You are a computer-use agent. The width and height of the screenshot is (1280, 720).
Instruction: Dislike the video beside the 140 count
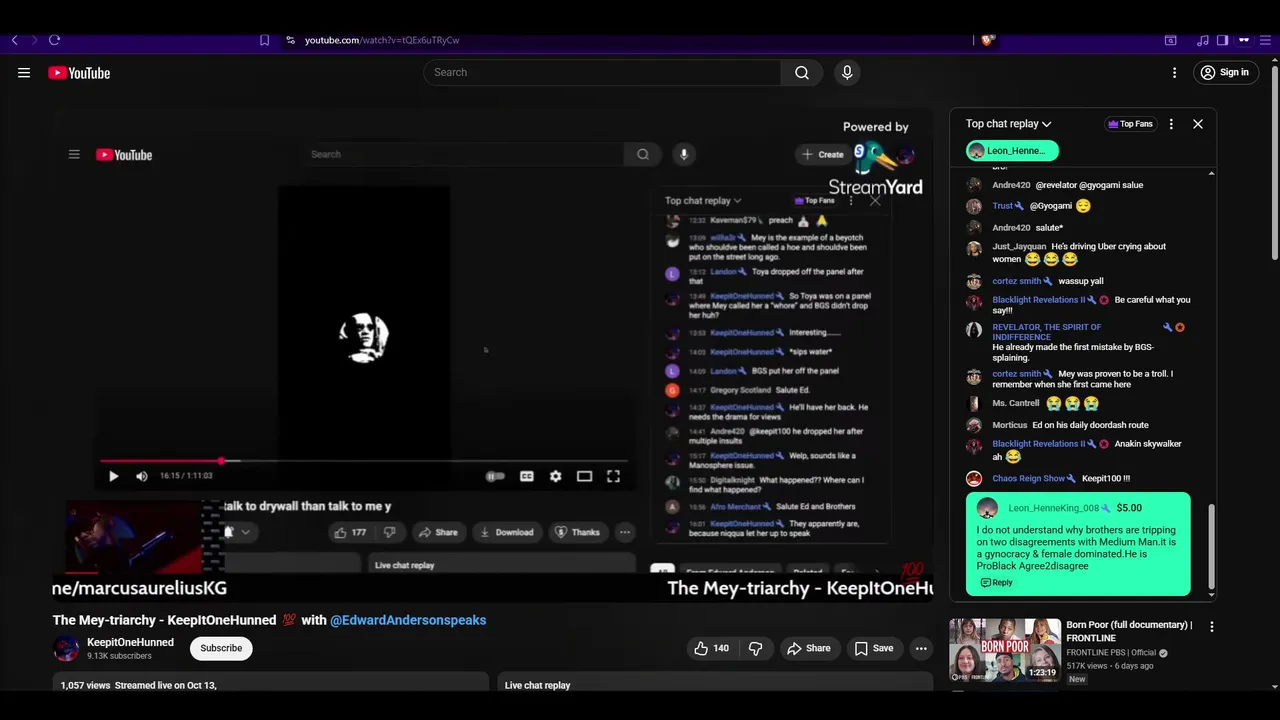pyautogui.click(x=756, y=648)
